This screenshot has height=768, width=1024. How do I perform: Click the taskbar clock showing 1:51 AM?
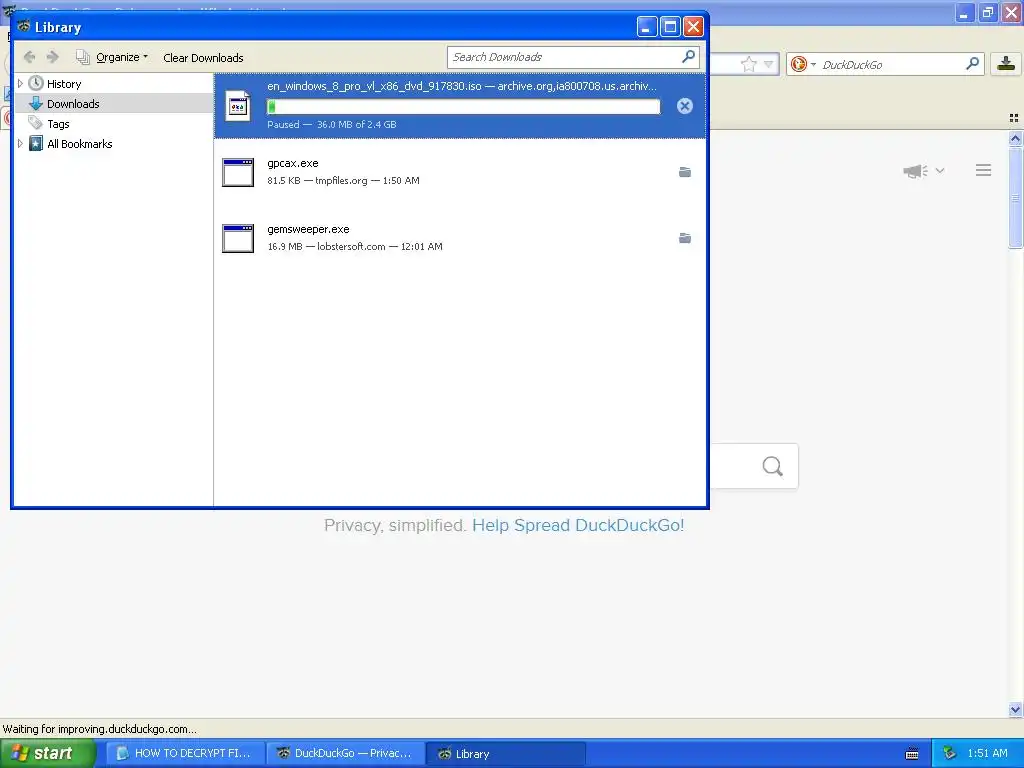(987, 753)
